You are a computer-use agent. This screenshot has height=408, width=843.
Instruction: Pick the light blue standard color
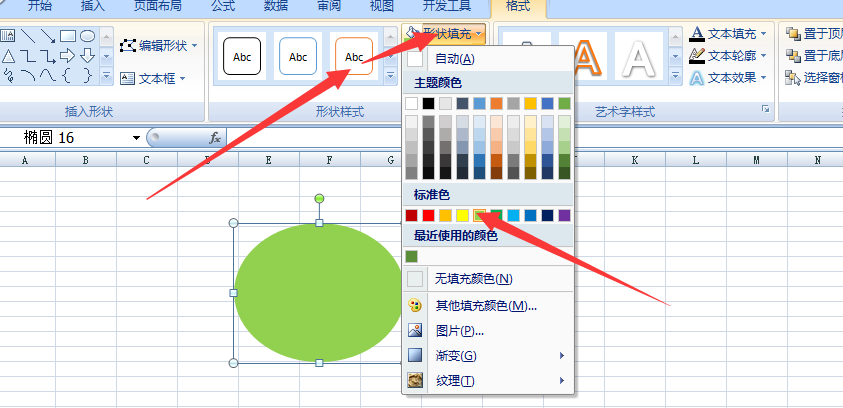coord(513,216)
